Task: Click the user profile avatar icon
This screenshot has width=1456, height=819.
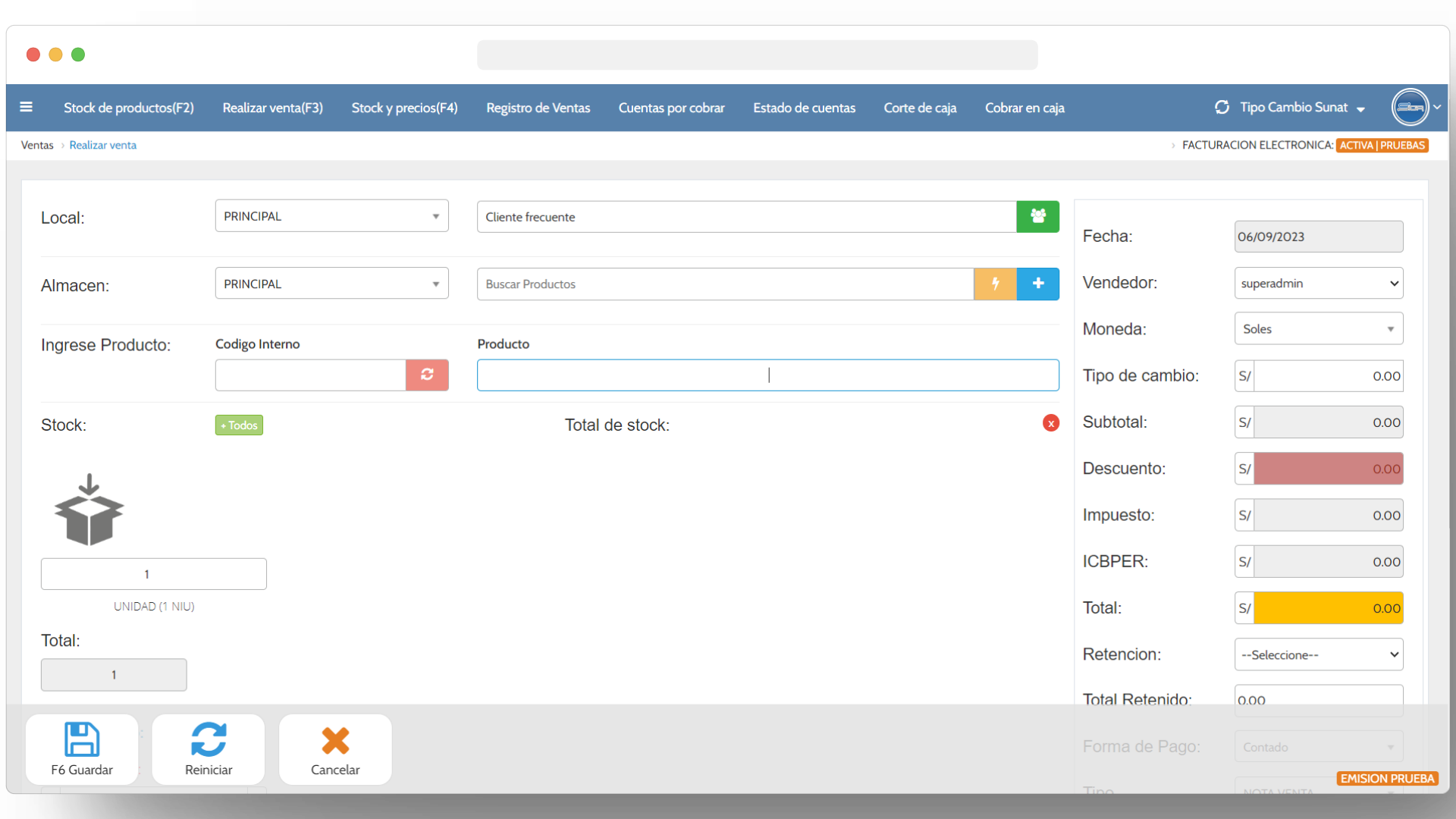Action: click(x=1410, y=107)
